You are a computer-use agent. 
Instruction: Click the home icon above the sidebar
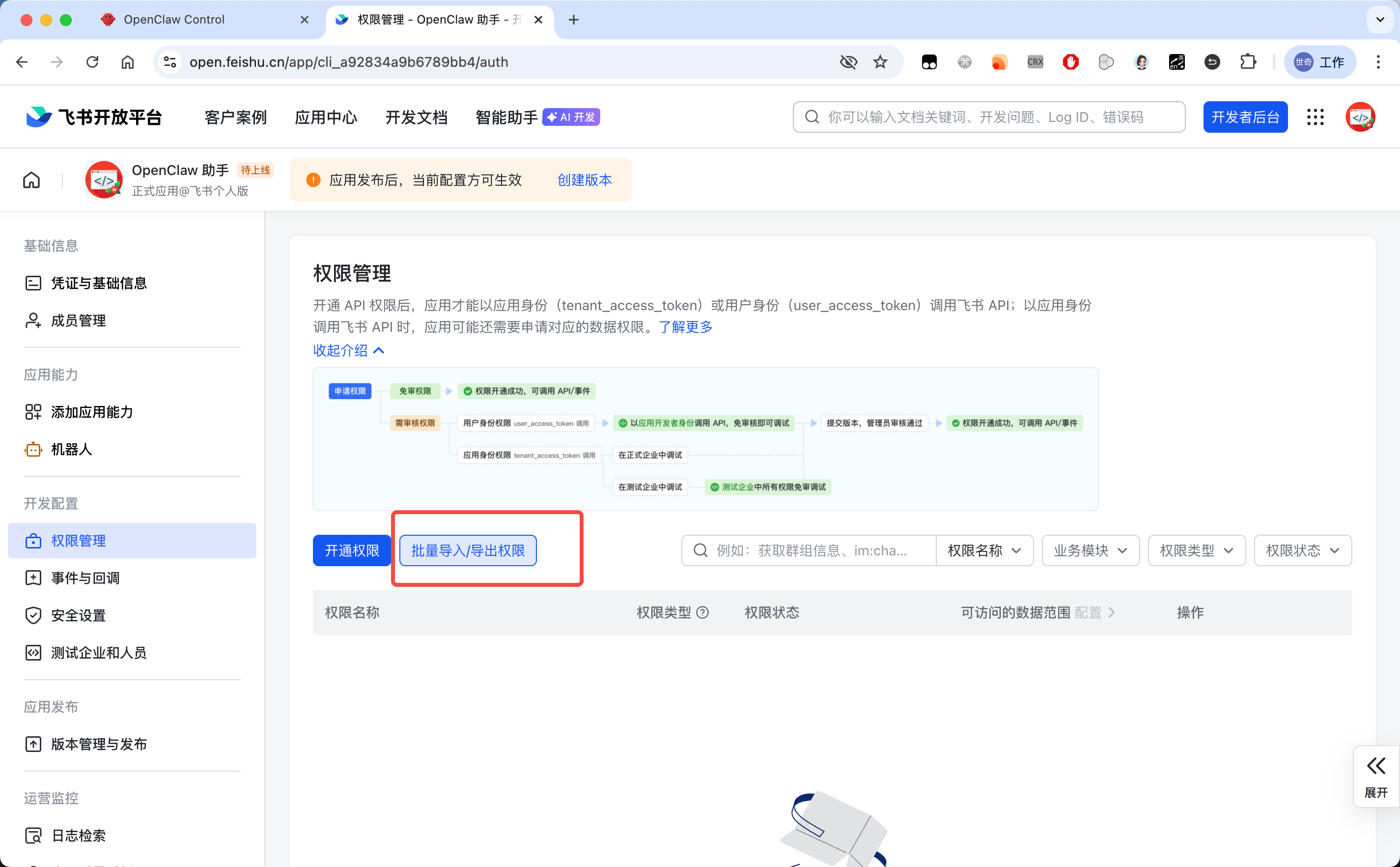pos(31,179)
